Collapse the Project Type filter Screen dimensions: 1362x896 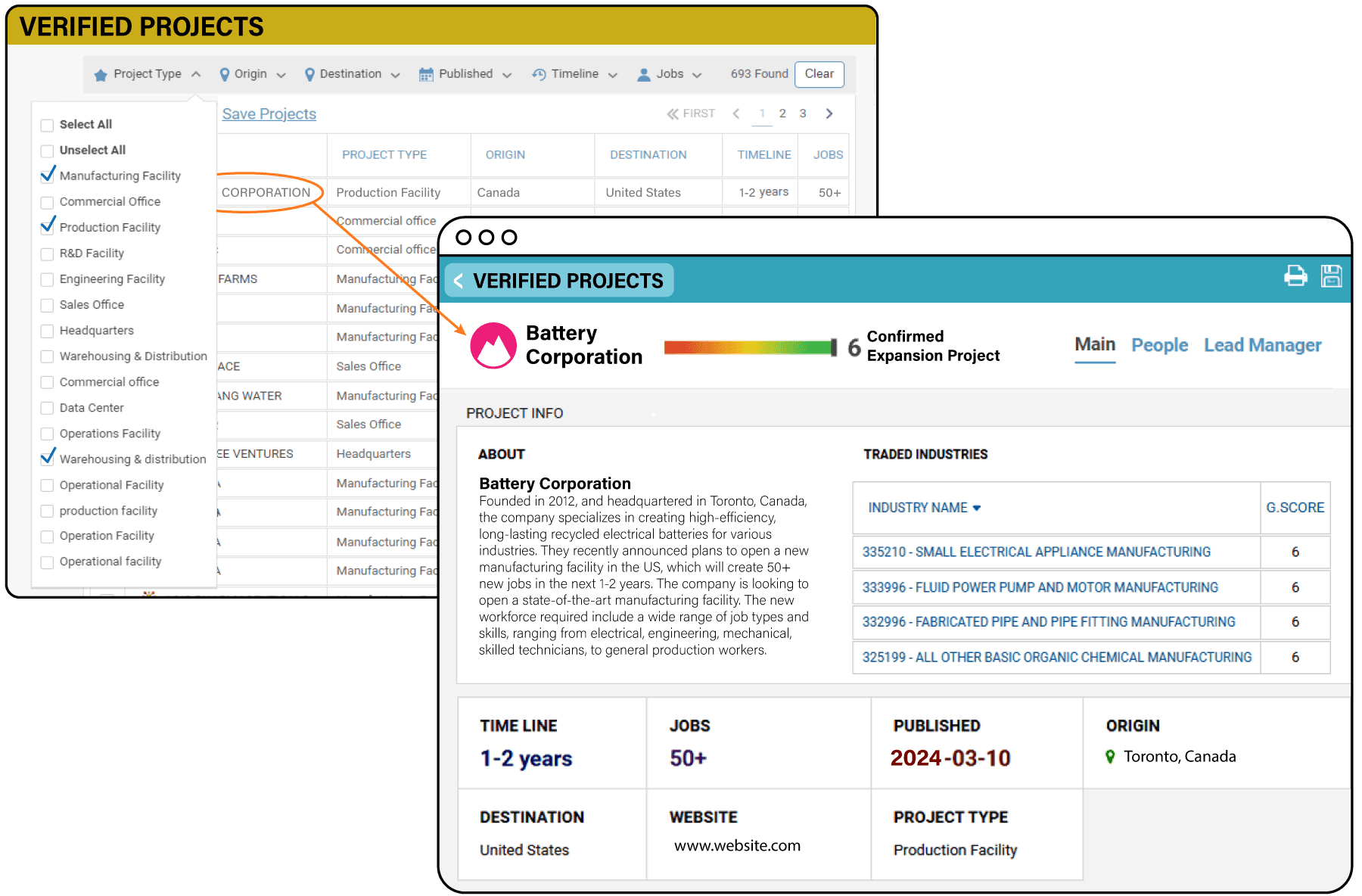click(148, 74)
